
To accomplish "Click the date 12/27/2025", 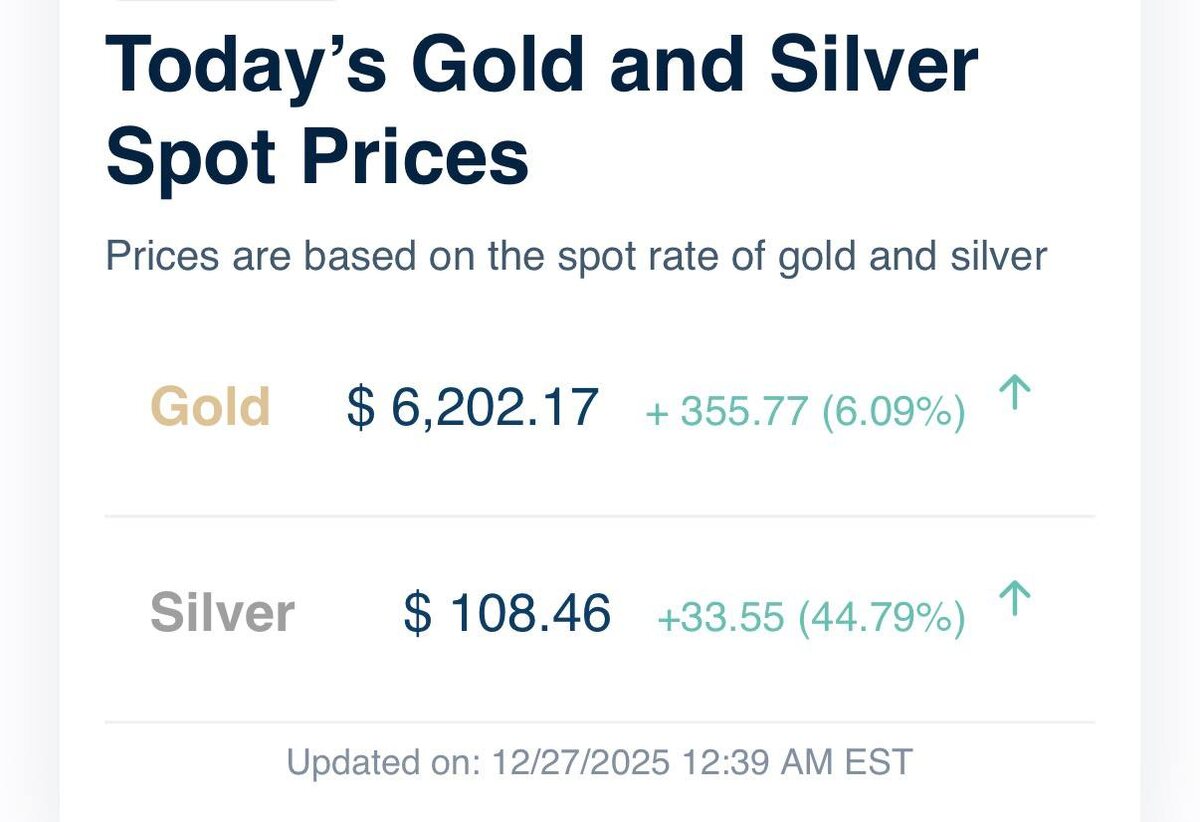I will 581,763.
